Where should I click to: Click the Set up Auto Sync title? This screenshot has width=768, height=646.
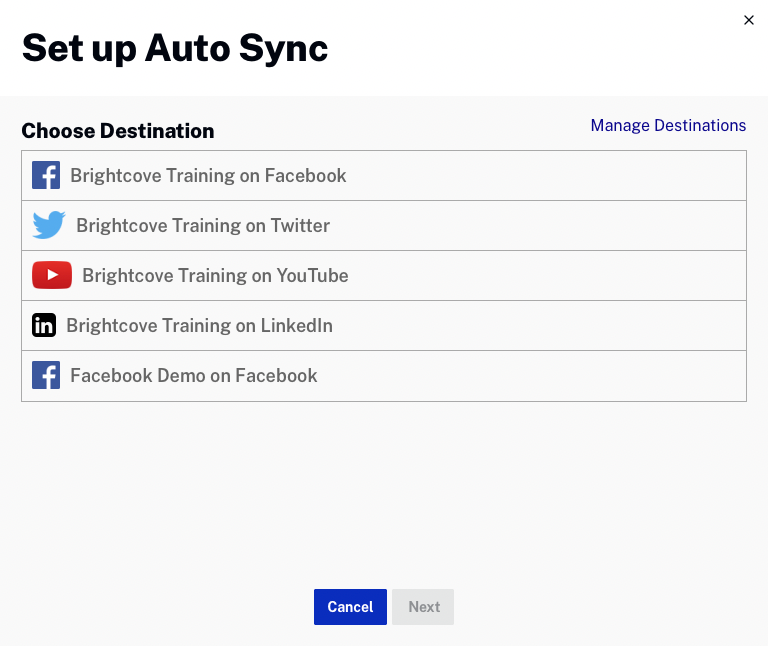[x=175, y=48]
